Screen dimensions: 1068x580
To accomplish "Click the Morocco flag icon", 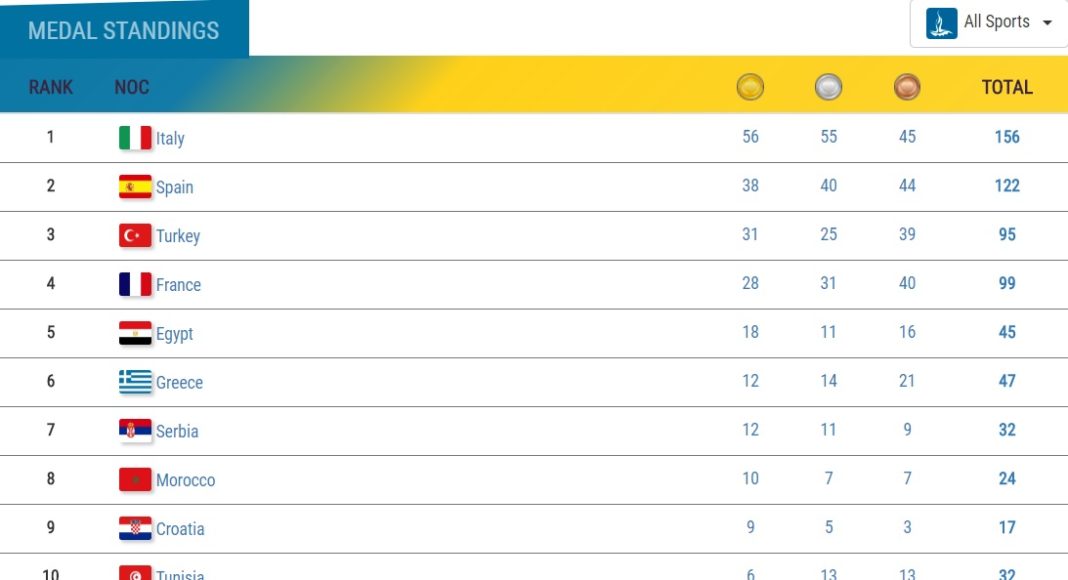I will pos(135,480).
